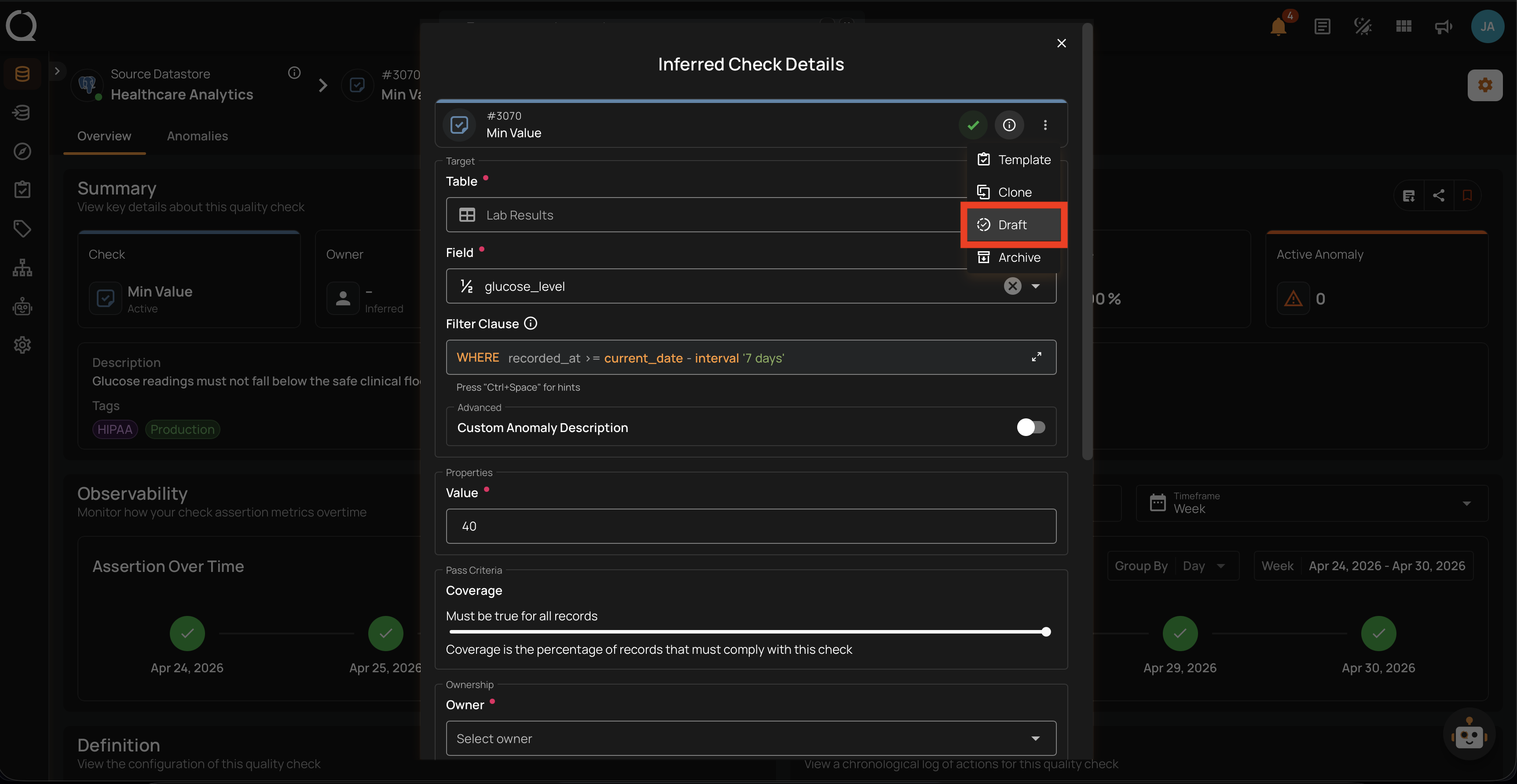The image size is (1517, 784).
Task: Choose Draft from the menu
Action: 1014,225
